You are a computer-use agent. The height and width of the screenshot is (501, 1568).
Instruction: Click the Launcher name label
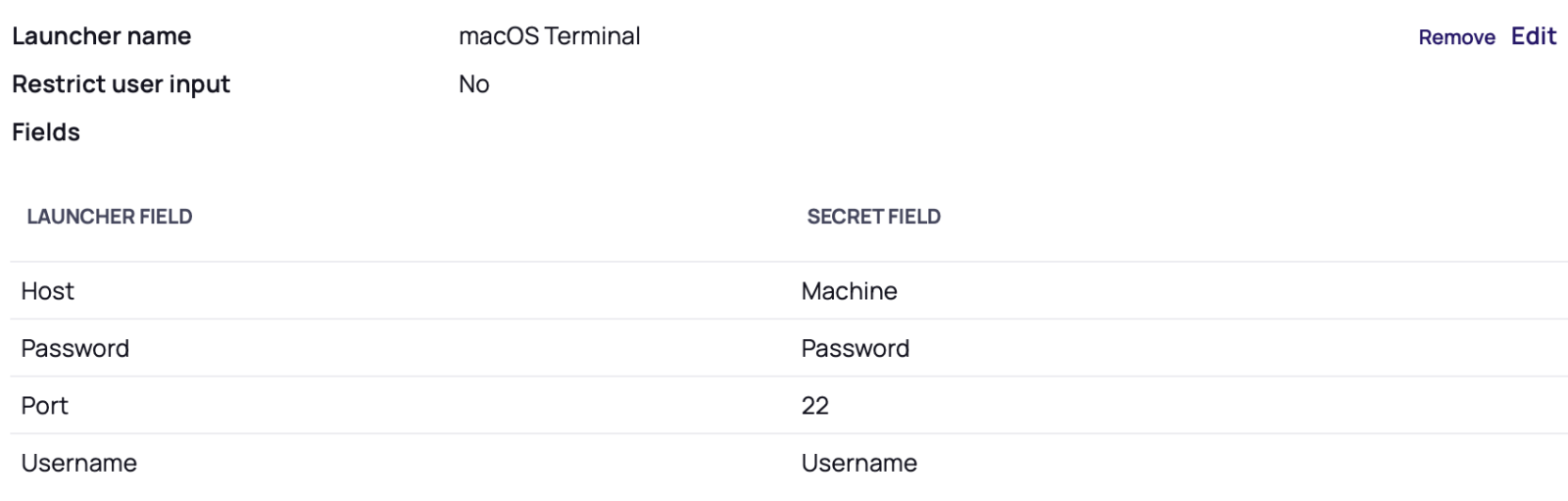(x=101, y=36)
